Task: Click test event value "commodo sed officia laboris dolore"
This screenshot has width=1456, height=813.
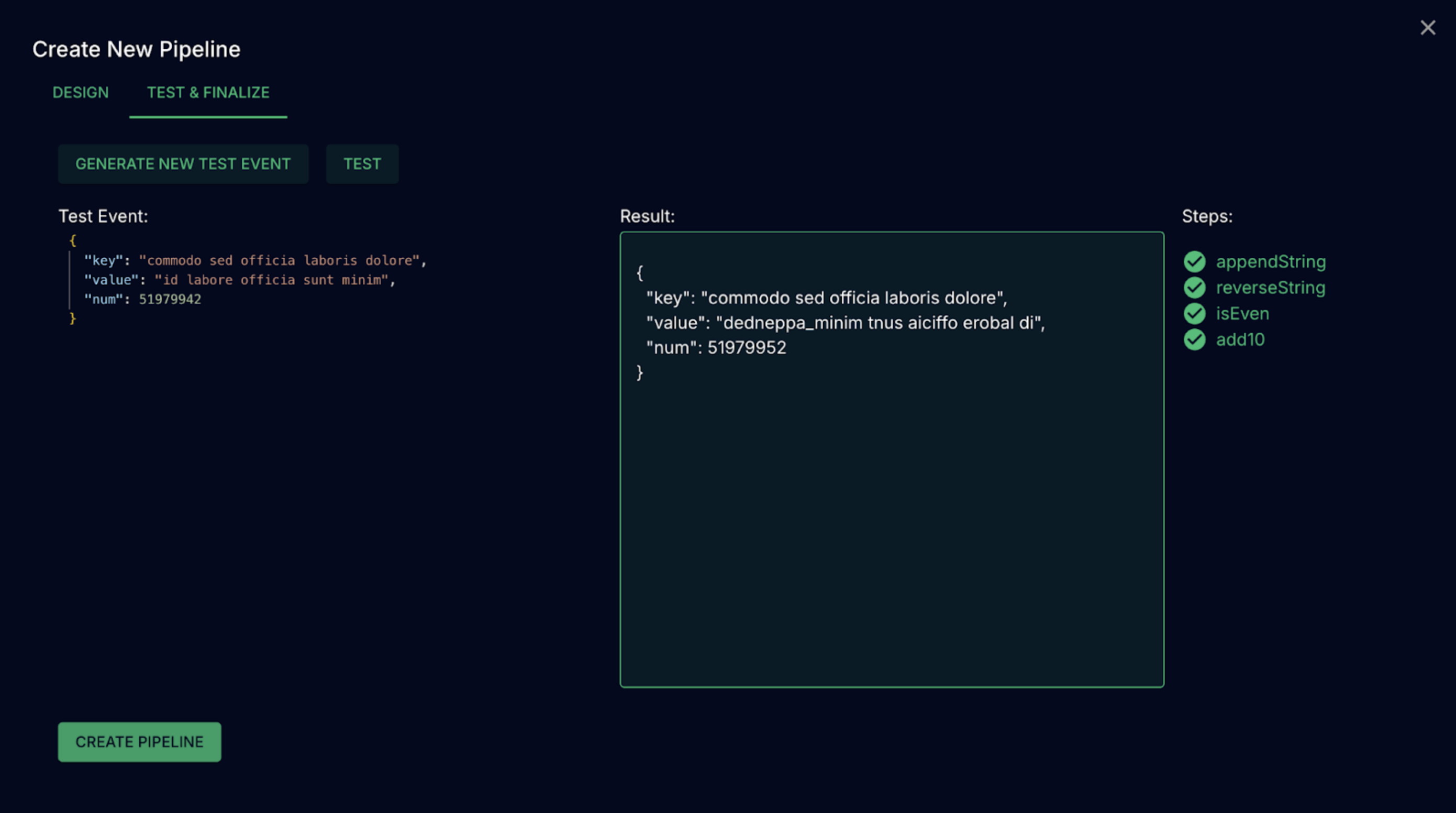Action: [x=280, y=261]
